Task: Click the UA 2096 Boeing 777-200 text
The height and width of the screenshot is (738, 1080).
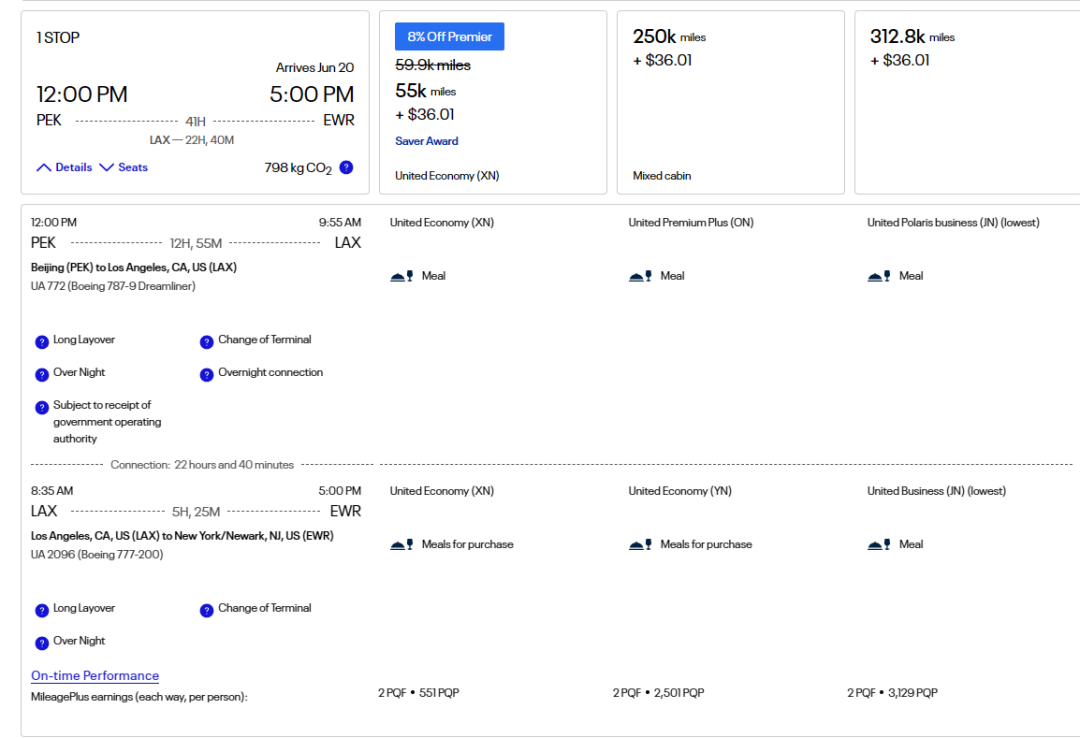Action: tap(97, 554)
